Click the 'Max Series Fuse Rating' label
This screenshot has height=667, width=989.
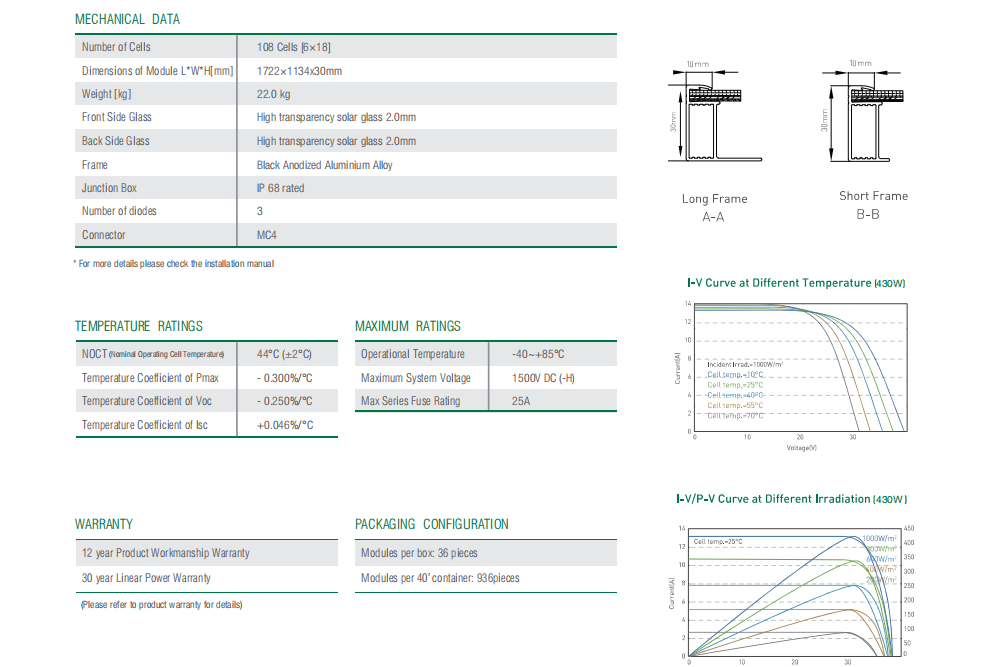(x=411, y=401)
